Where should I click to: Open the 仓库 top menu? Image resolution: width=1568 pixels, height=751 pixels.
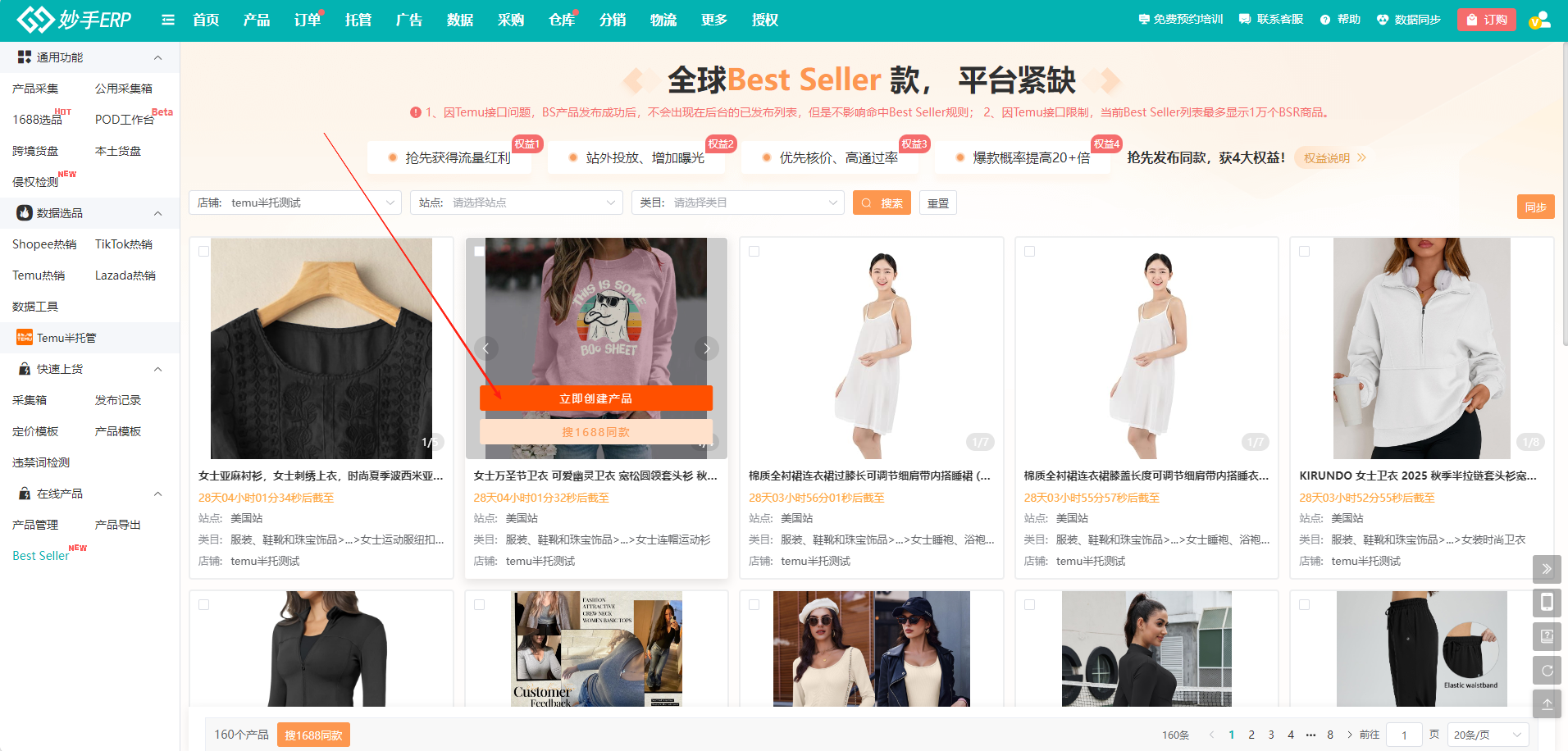coord(562,20)
